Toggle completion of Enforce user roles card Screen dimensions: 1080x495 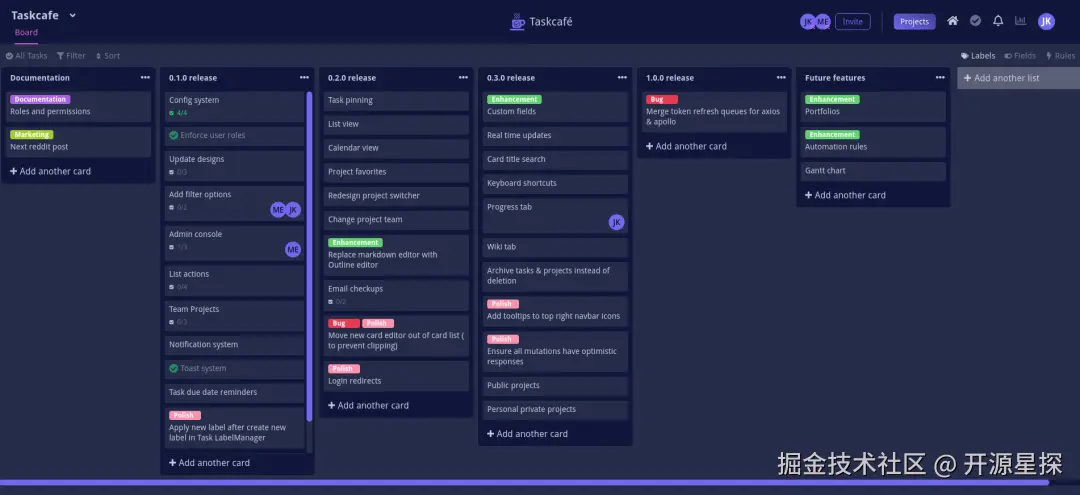[174, 136]
